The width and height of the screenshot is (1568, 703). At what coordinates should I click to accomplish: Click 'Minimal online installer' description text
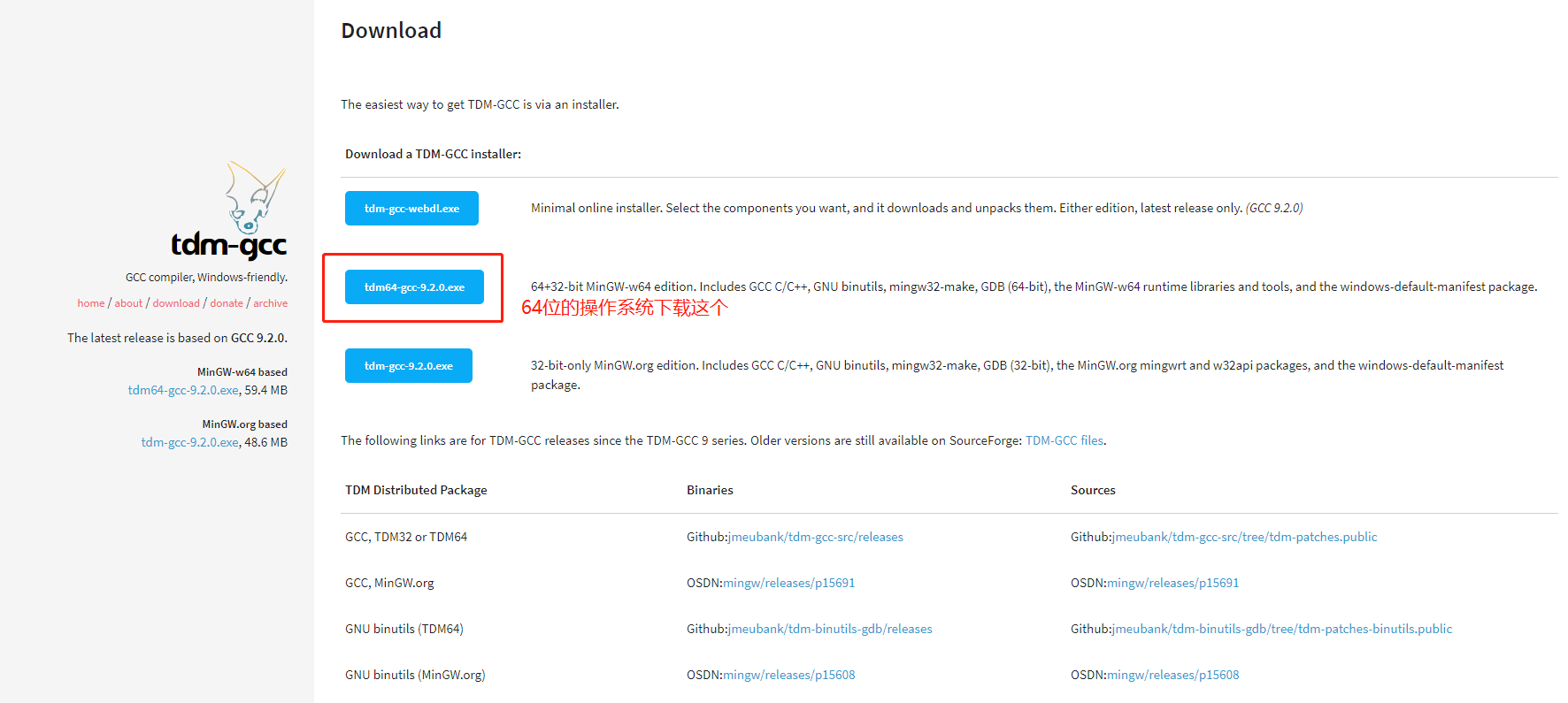[x=917, y=208]
